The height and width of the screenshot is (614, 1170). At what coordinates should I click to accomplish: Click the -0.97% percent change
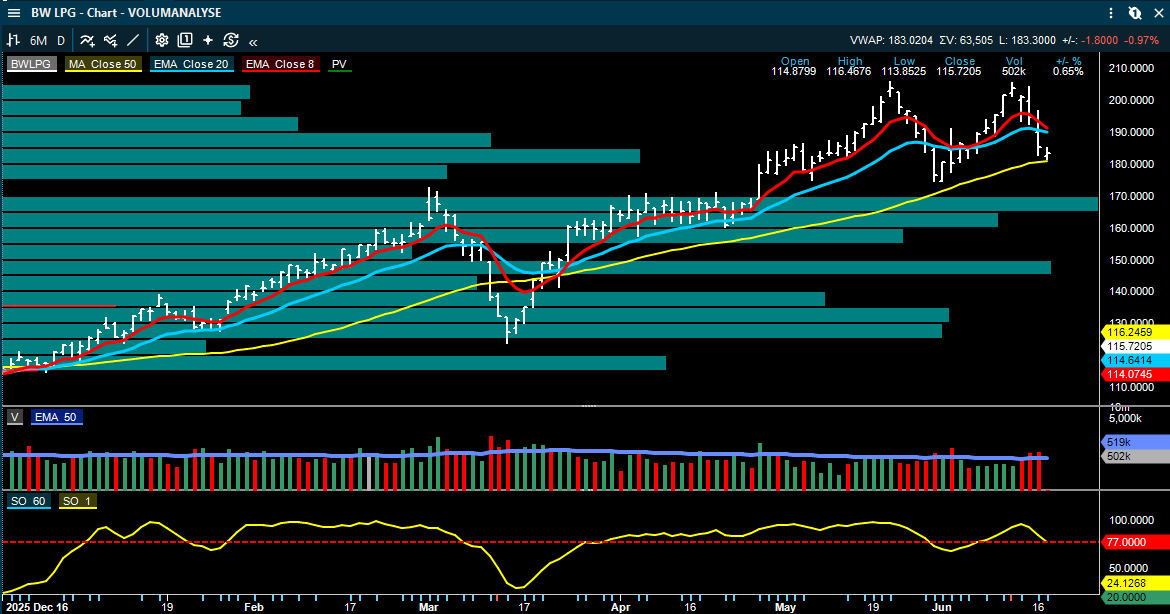pyautogui.click(x=1142, y=40)
